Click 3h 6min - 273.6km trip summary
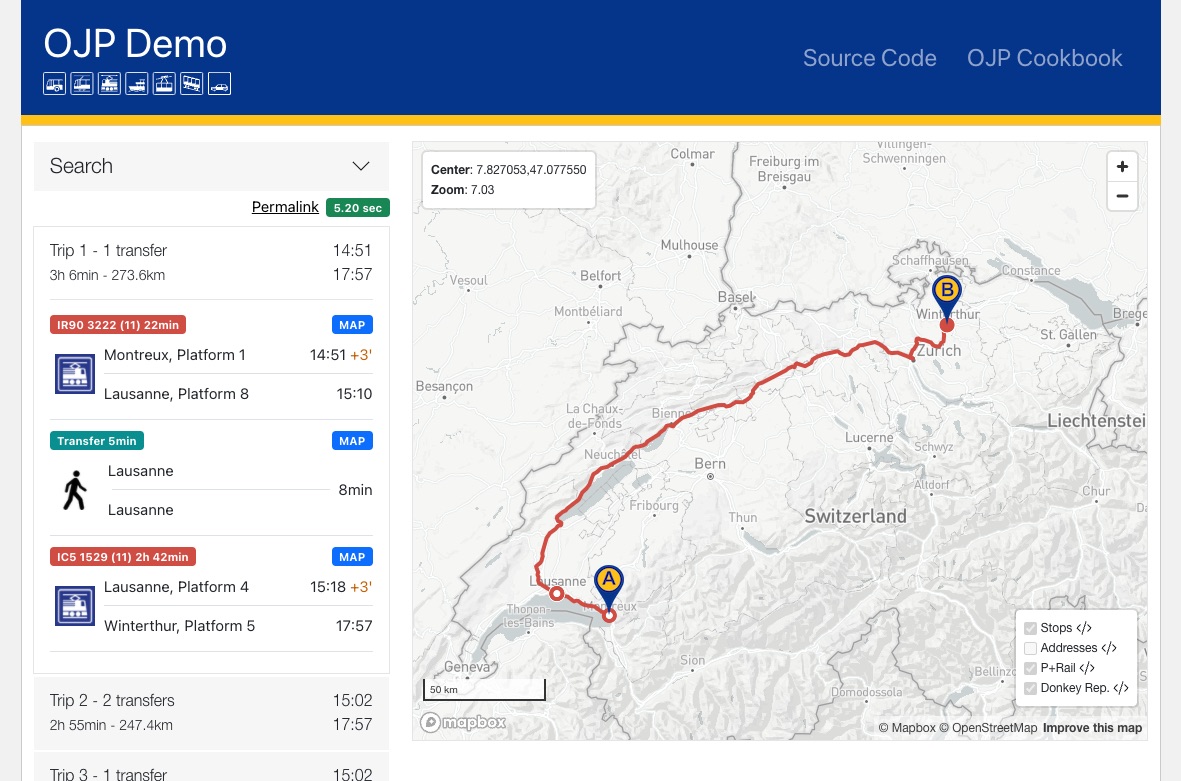 107,275
